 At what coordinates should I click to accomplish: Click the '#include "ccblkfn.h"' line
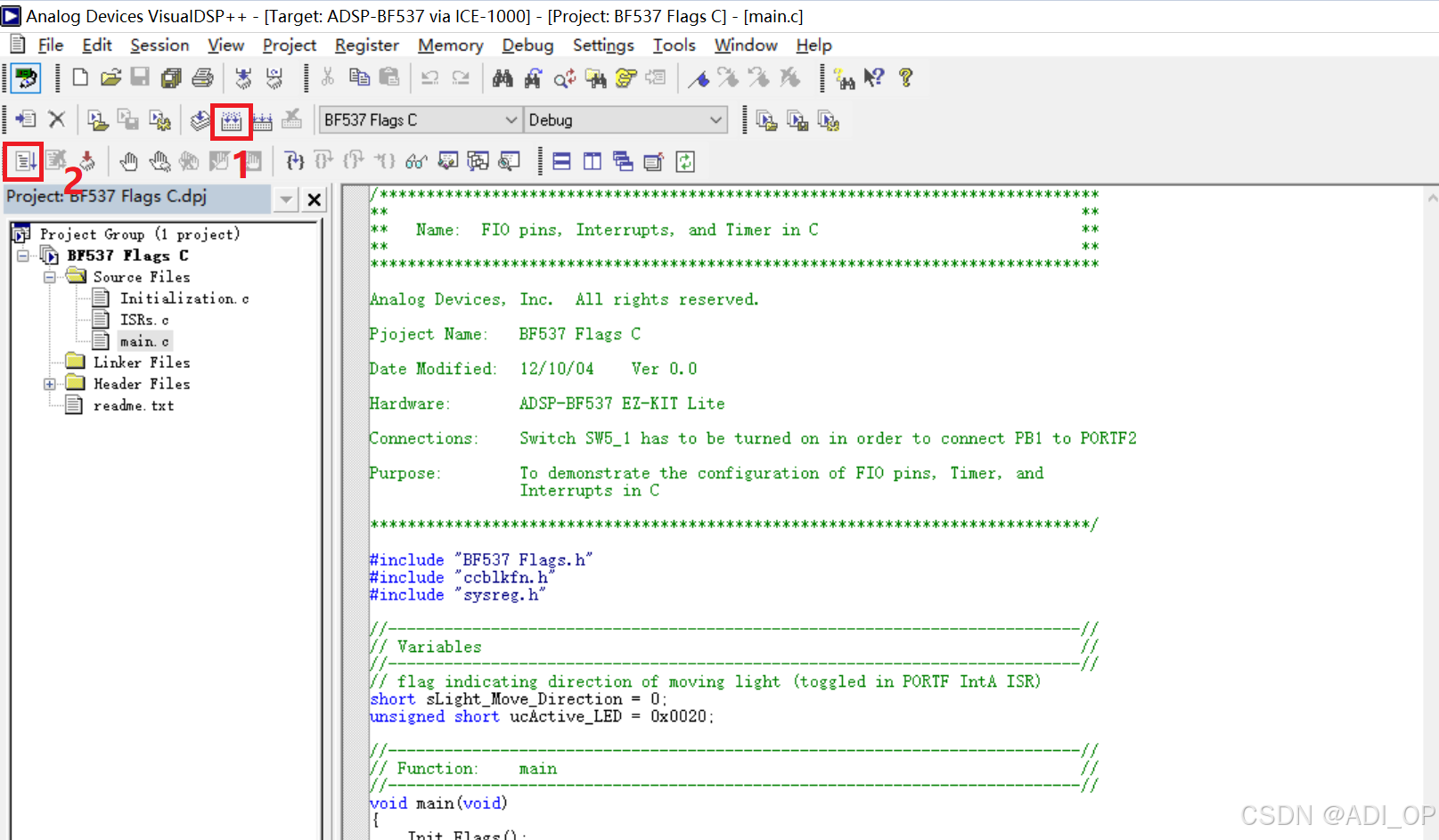tap(462, 577)
